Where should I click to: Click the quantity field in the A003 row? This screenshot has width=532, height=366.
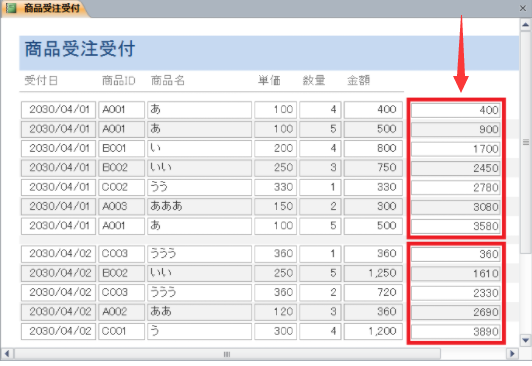320,207
